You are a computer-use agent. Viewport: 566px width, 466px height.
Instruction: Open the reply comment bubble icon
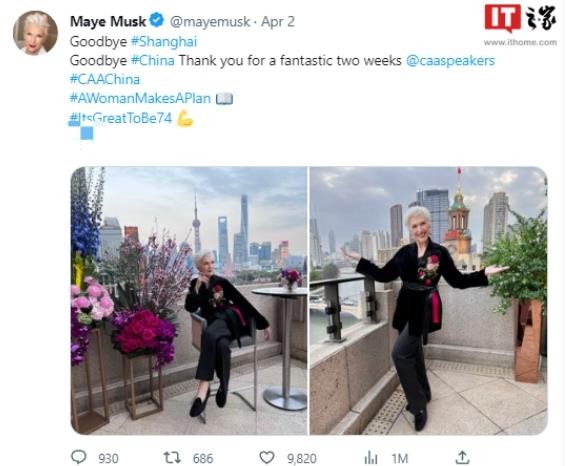pyautogui.click(x=79, y=457)
